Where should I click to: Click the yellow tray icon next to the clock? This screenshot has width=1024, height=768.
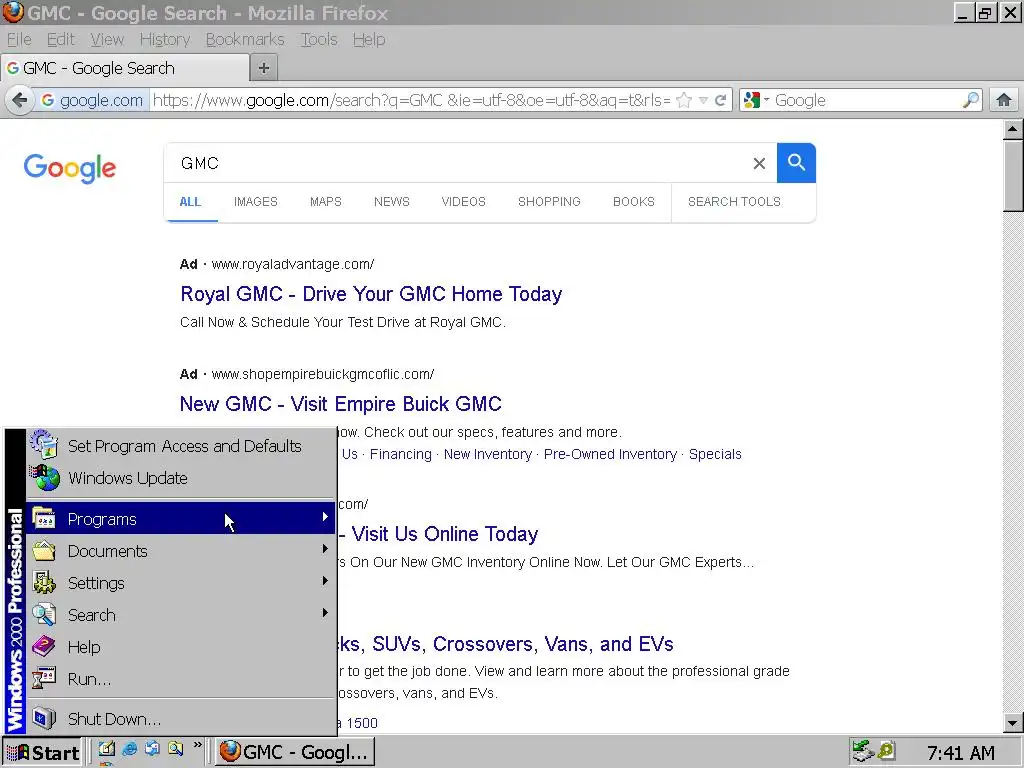click(x=886, y=751)
